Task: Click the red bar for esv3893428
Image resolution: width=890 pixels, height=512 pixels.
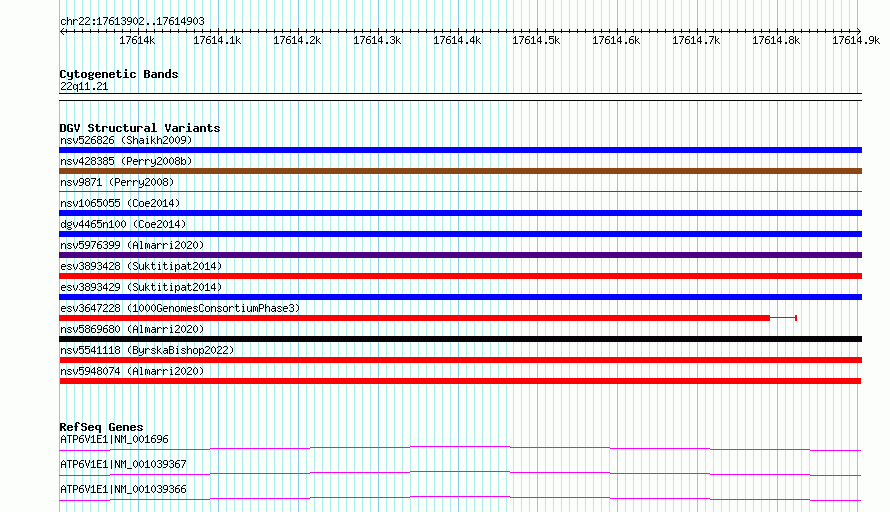Action: pos(460,276)
